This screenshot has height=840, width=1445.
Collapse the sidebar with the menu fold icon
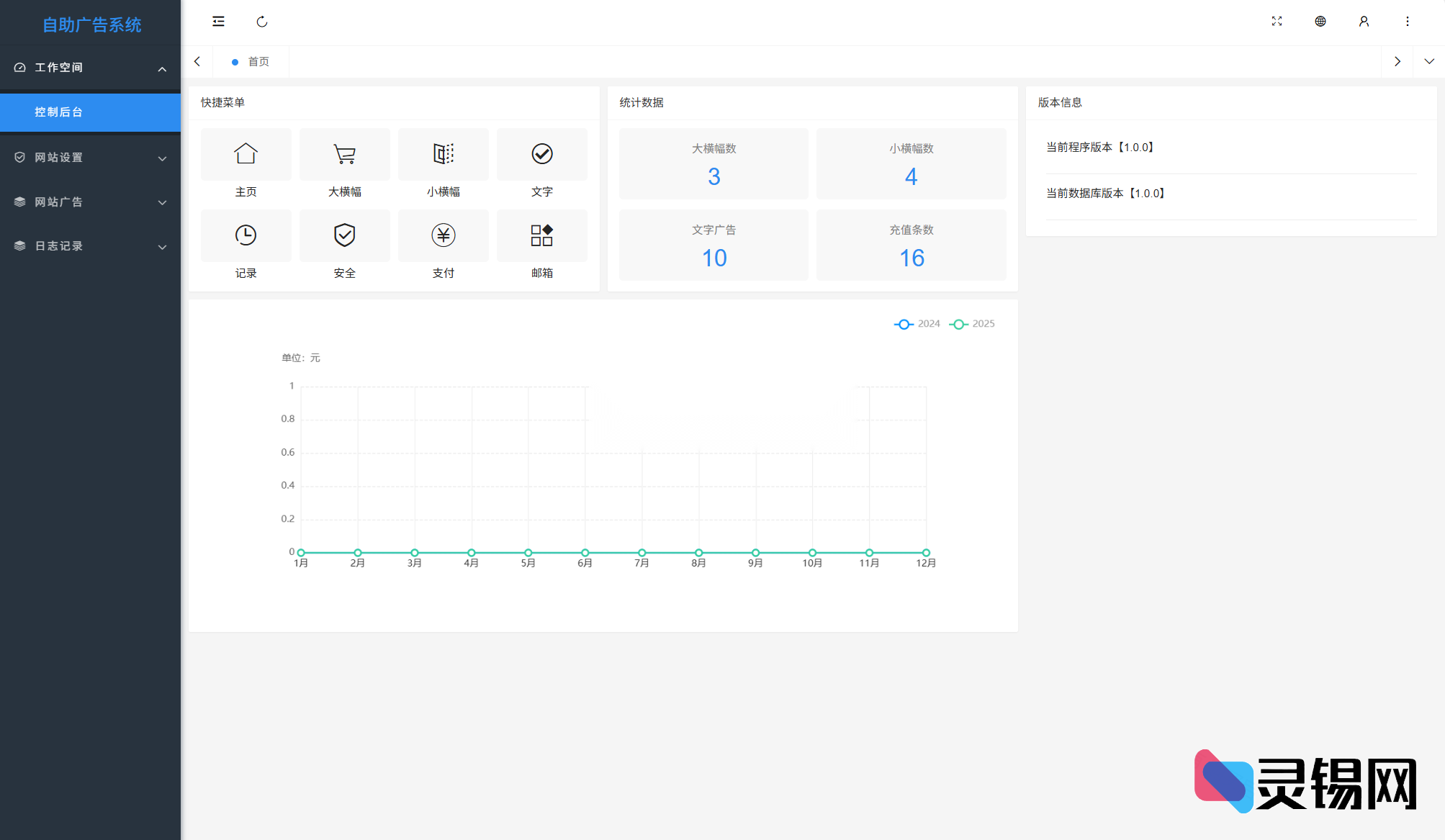tap(218, 22)
